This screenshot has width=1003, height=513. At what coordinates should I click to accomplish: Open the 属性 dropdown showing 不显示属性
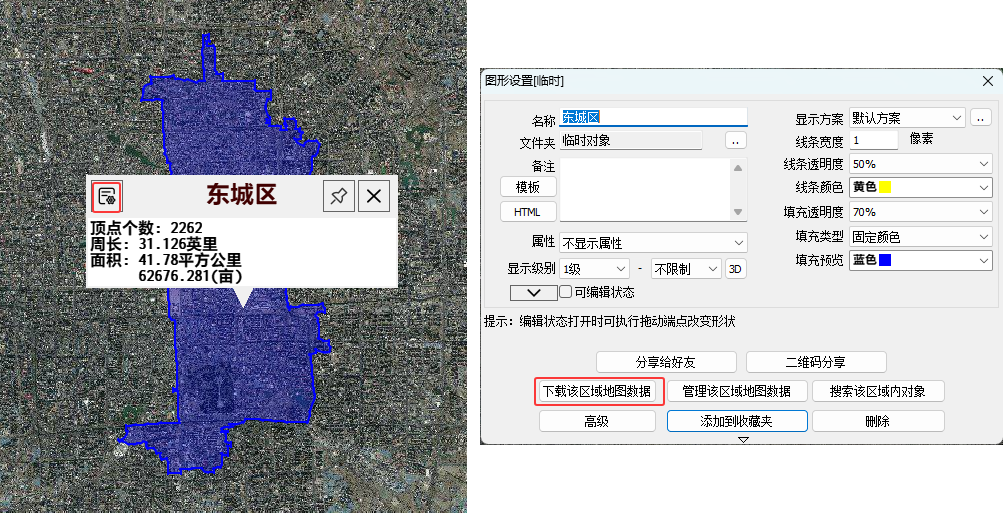tap(653, 243)
